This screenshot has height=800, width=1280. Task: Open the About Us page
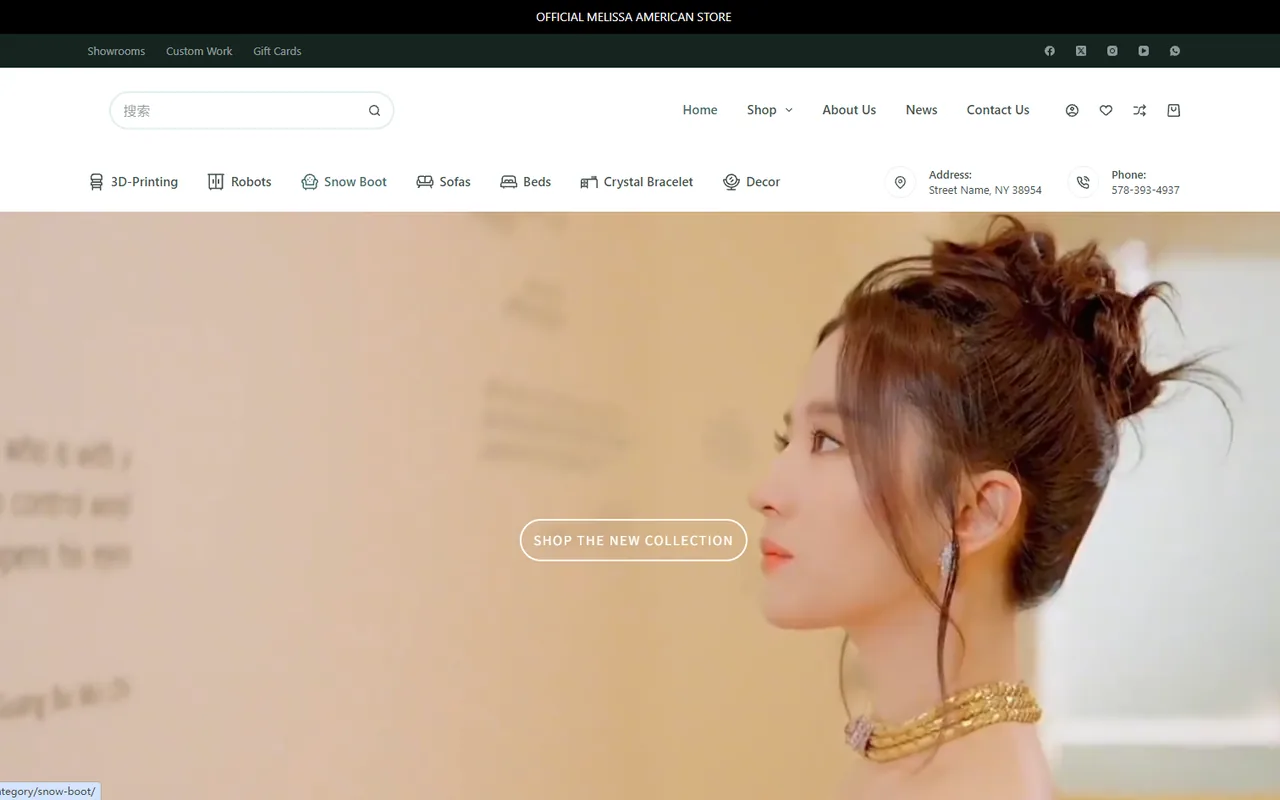coord(849,110)
